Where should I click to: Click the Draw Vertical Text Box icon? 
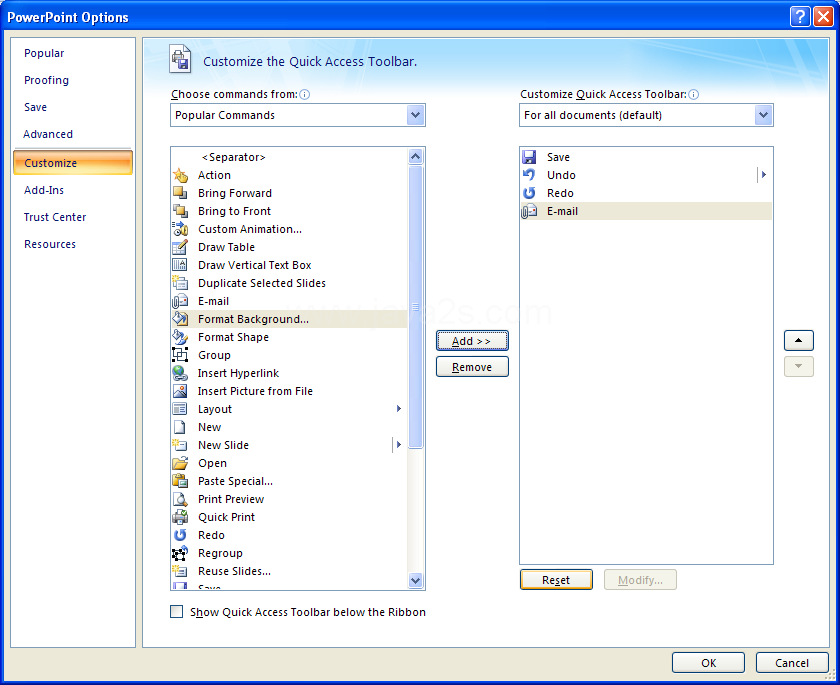[x=180, y=265]
